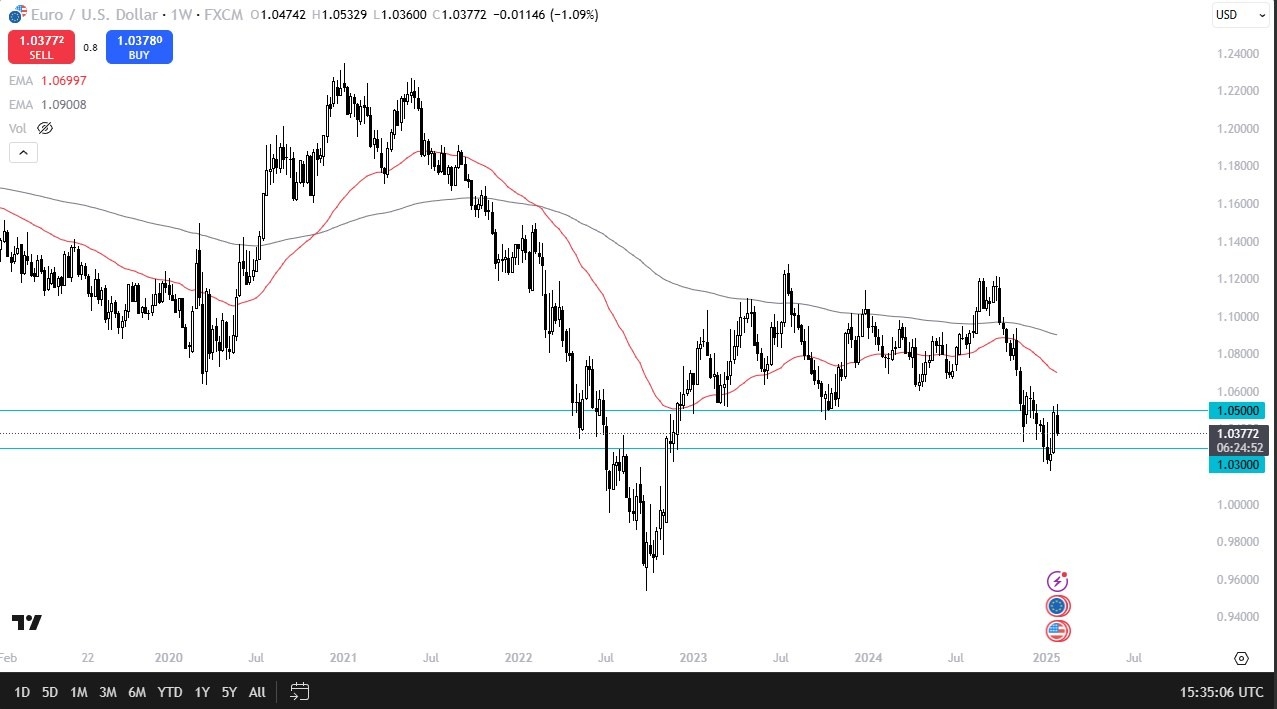Select the YTD time range
The width and height of the screenshot is (1277, 709).
(x=170, y=691)
